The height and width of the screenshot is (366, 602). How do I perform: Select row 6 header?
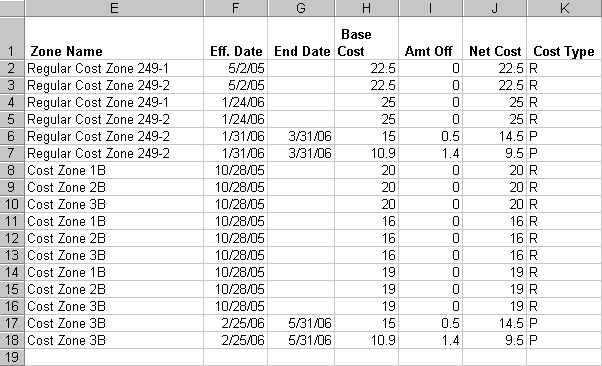click(x=12, y=136)
